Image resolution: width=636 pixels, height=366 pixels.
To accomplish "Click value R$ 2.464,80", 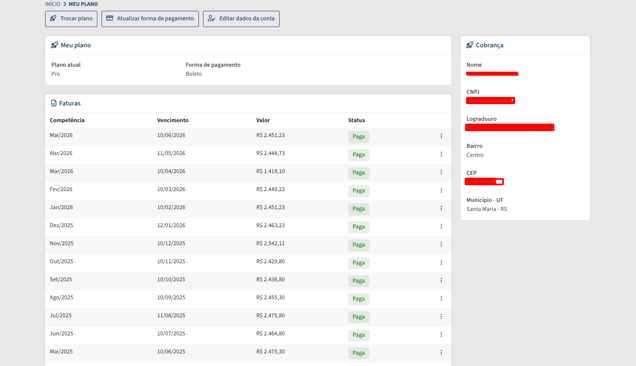I will coord(271,334).
